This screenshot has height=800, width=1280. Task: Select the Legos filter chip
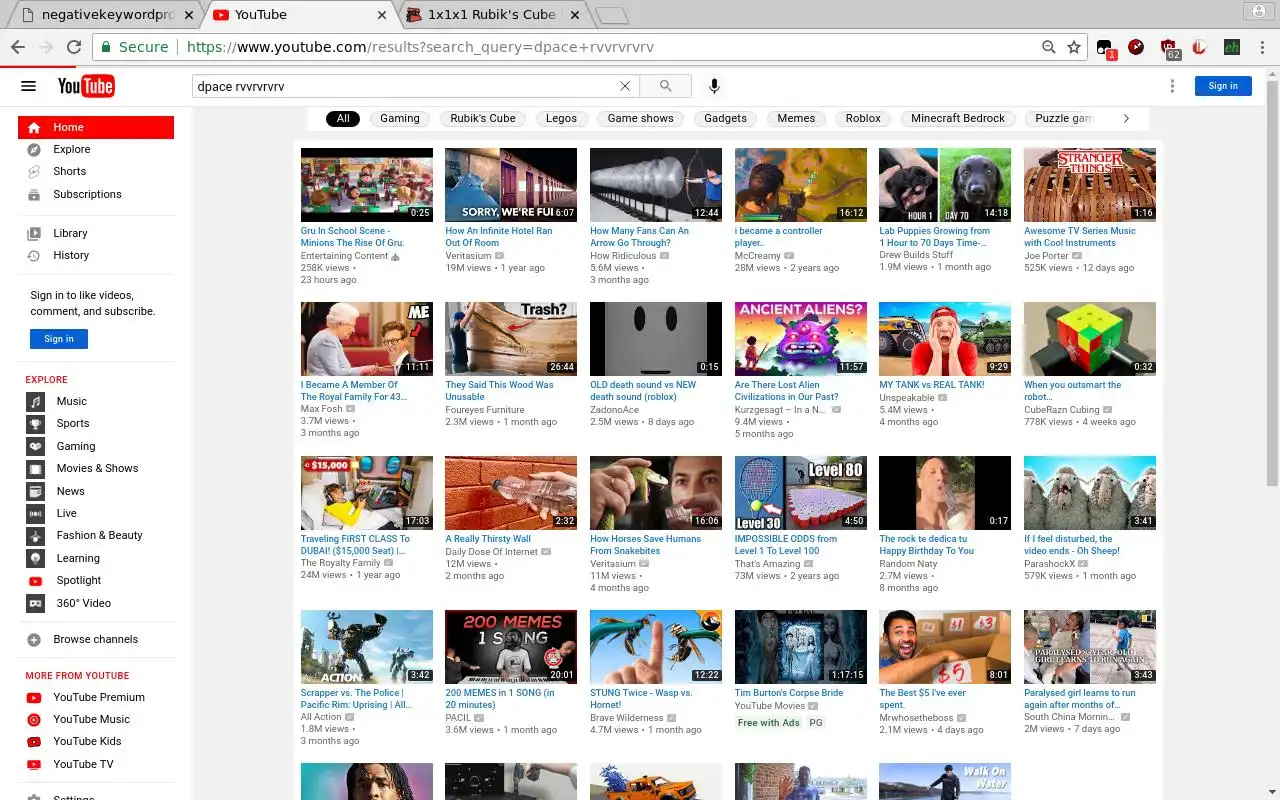(x=561, y=118)
